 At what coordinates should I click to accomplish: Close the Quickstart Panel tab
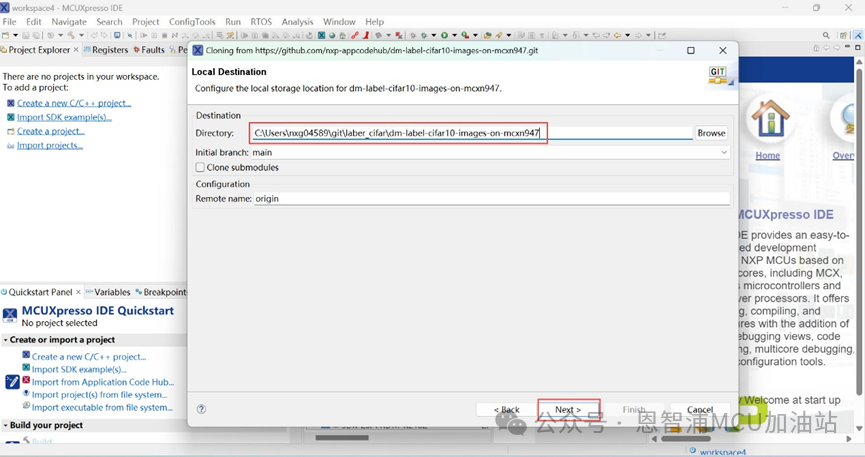pos(78,292)
